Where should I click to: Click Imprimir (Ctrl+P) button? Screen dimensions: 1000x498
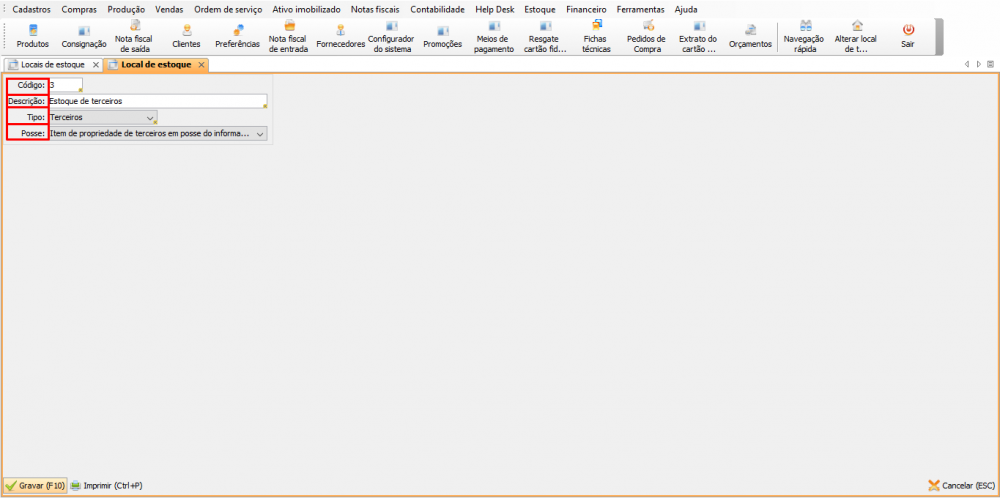coord(106,485)
